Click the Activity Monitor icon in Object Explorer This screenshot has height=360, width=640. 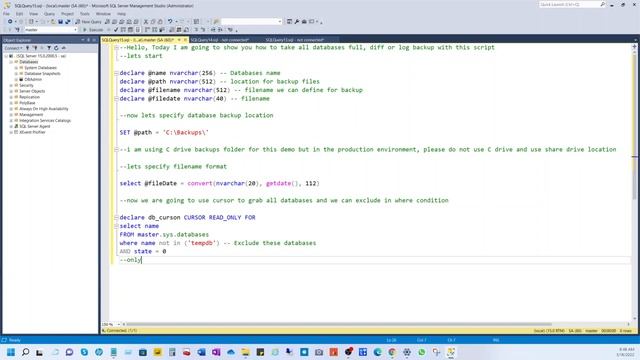click(64, 48)
